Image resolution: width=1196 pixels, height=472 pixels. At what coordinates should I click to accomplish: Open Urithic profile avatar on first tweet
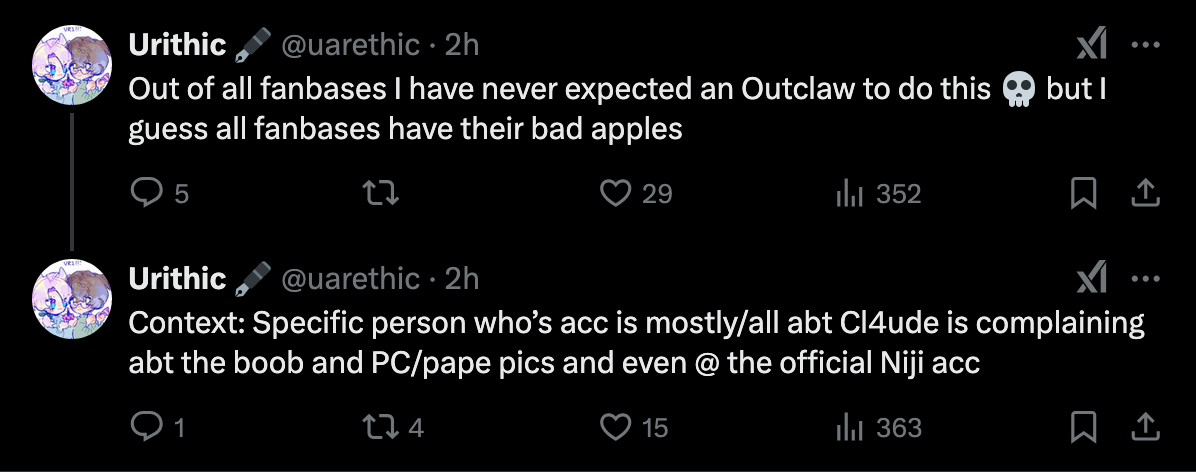coord(72,65)
